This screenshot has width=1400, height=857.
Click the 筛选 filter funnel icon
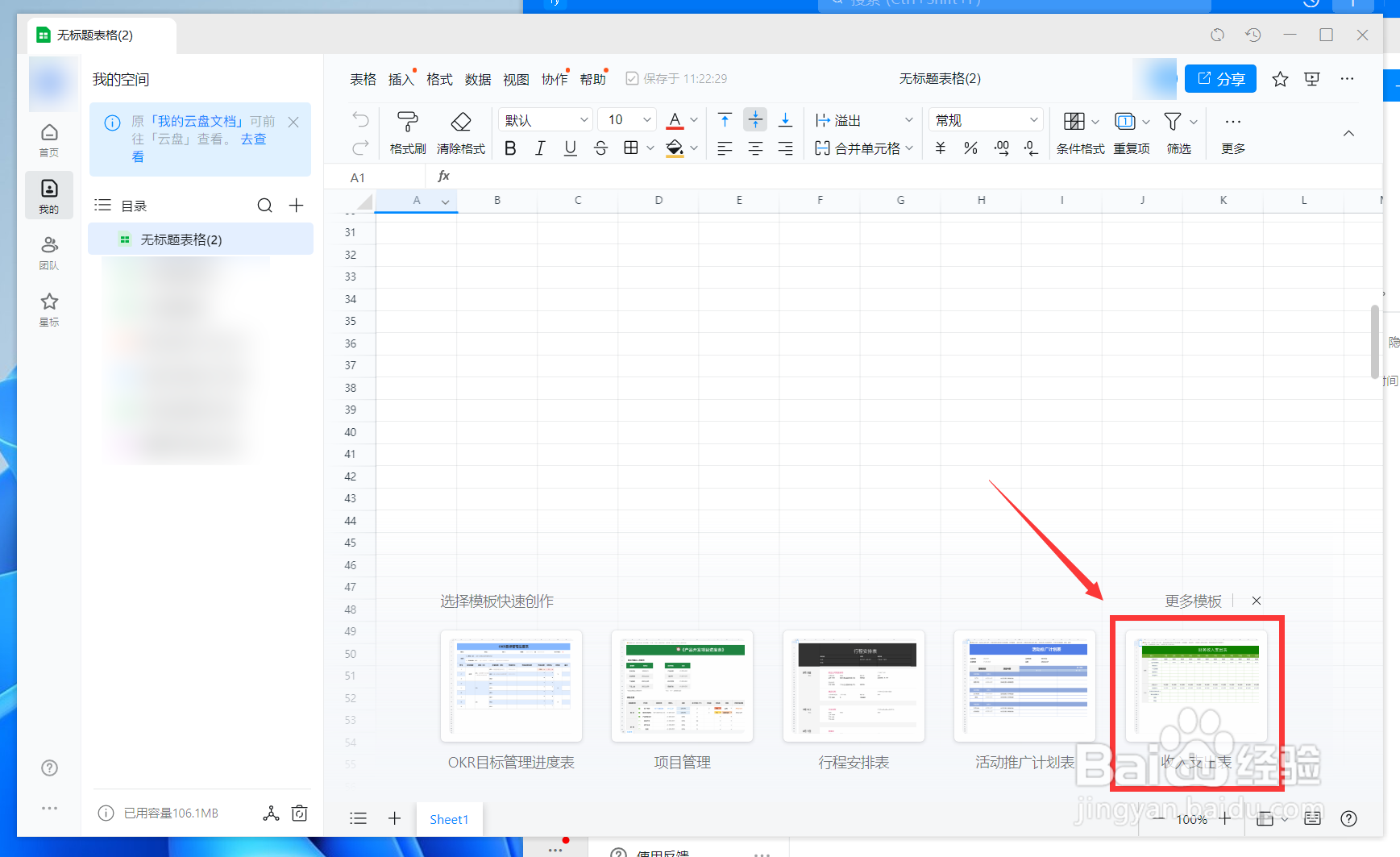1173,121
